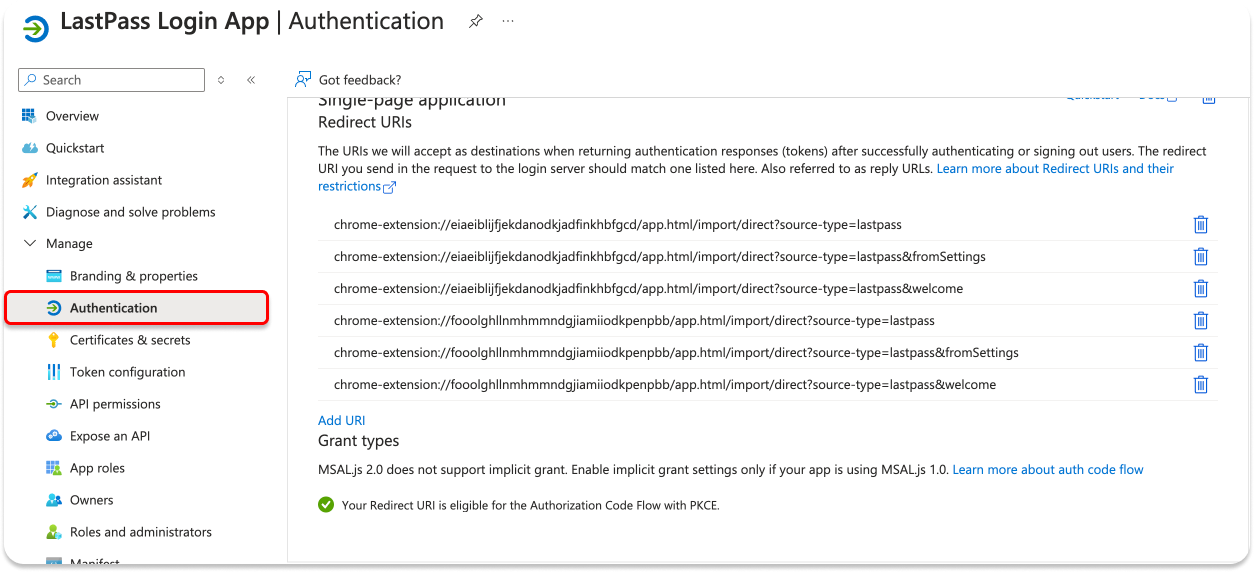Select the fooolghll lastpass&welcome URI text

pos(665,385)
